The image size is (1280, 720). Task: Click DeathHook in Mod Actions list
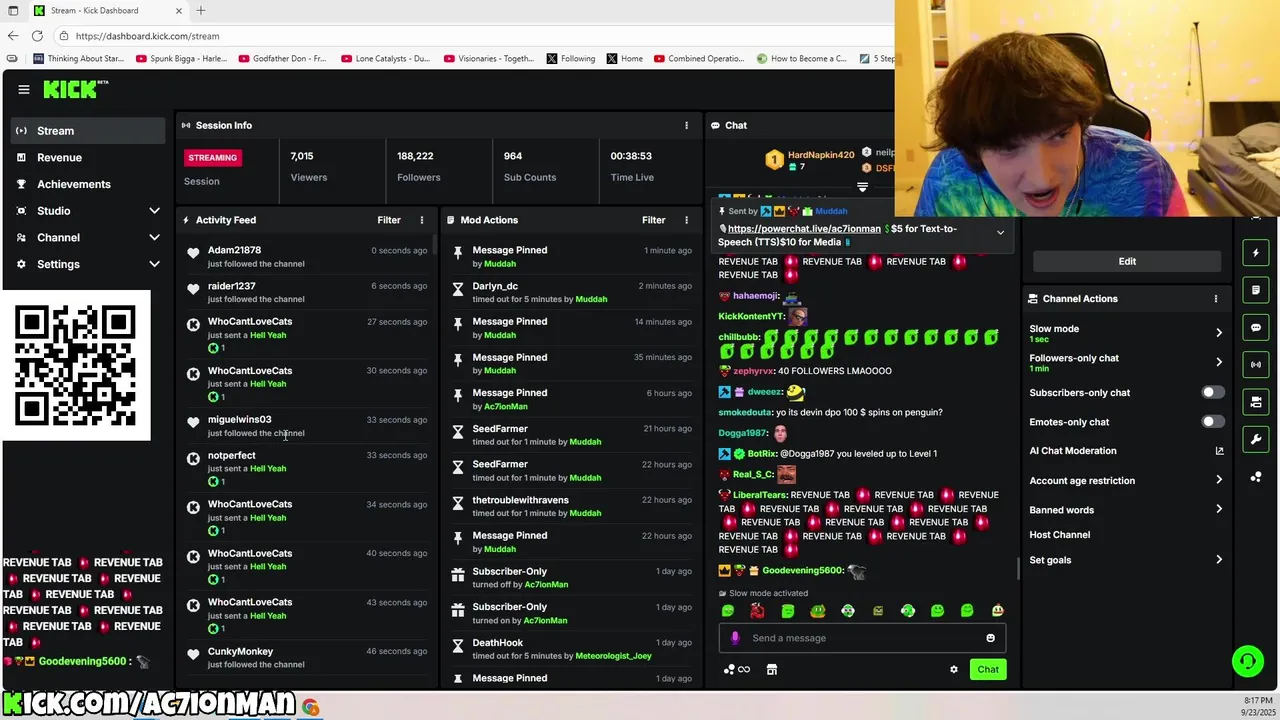pyautogui.click(x=497, y=643)
